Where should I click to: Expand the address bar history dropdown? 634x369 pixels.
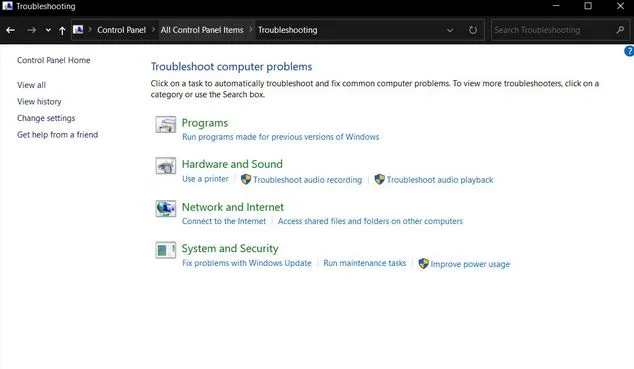[450, 30]
